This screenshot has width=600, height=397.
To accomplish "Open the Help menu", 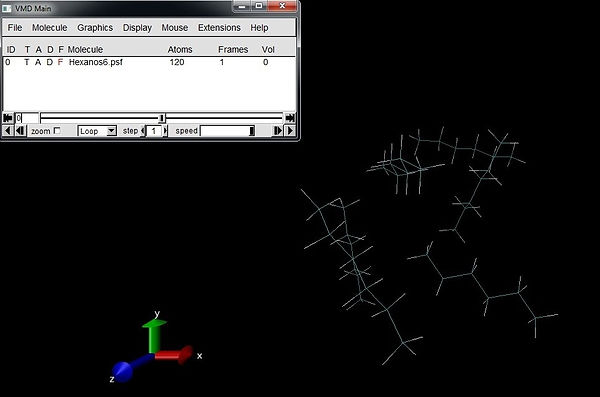I will pos(259,28).
